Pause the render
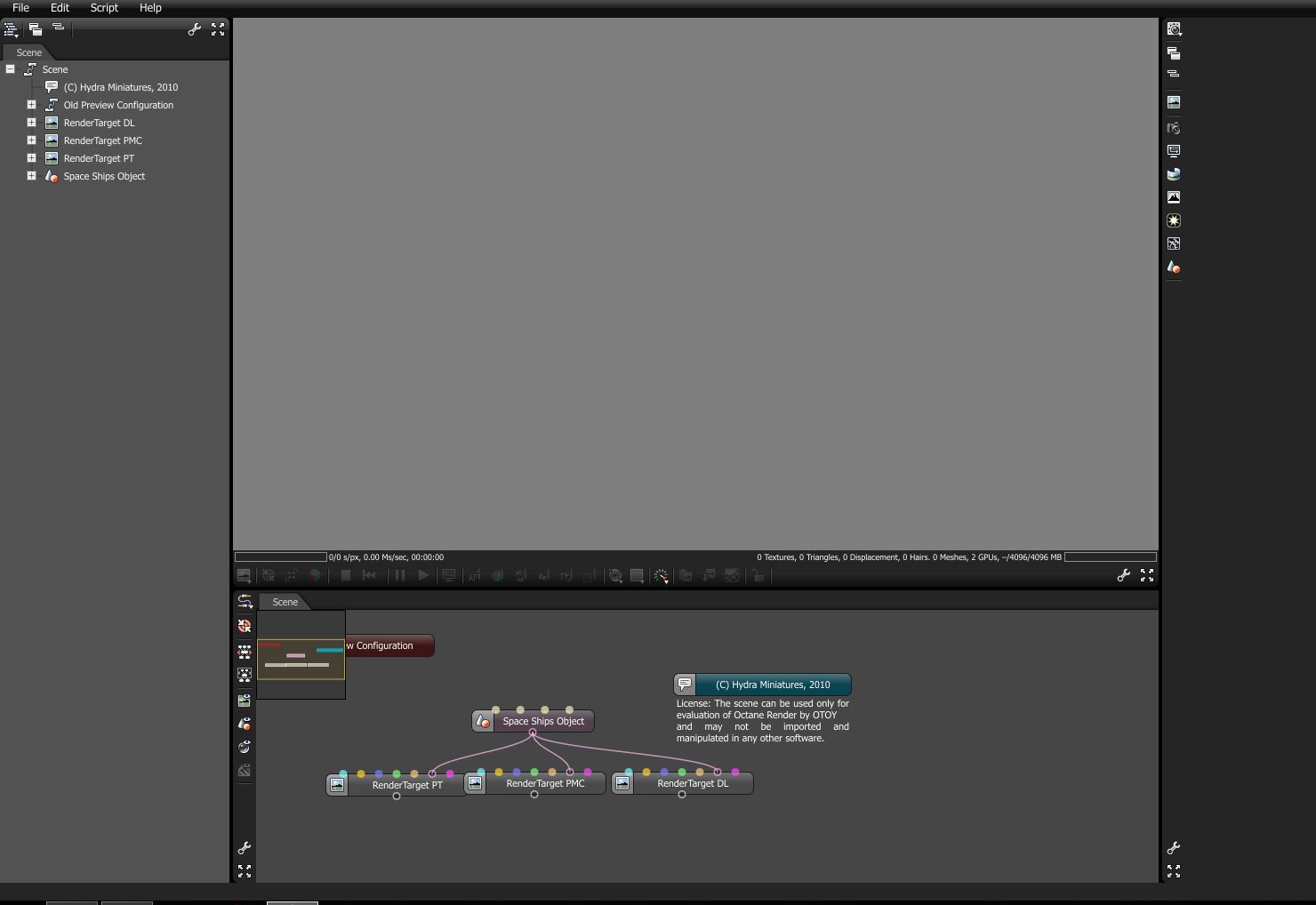1316x905 pixels. (x=400, y=576)
